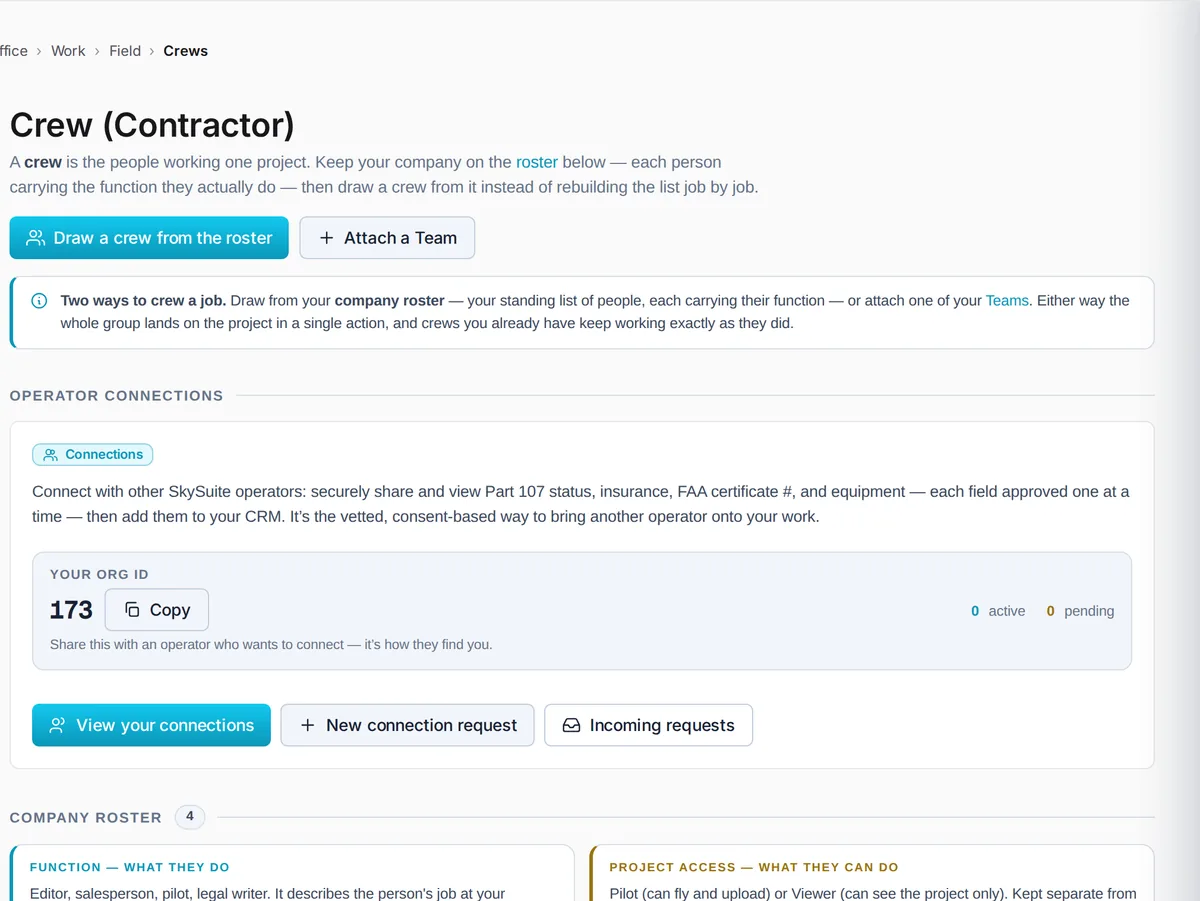Click the Crew (Contractor) page heading
The width and height of the screenshot is (1200, 901).
coord(152,125)
